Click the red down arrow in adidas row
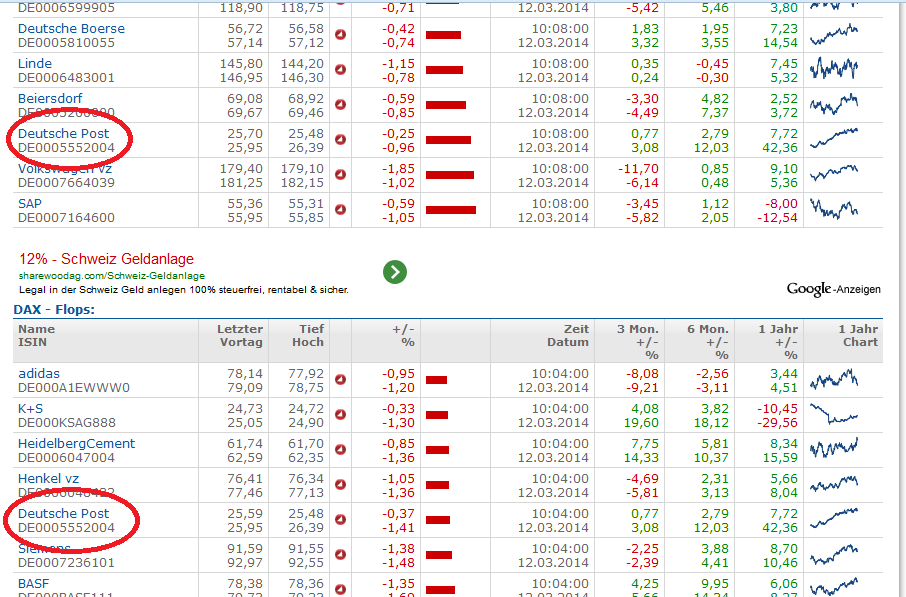Image resolution: width=906 pixels, height=597 pixels. click(x=340, y=380)
